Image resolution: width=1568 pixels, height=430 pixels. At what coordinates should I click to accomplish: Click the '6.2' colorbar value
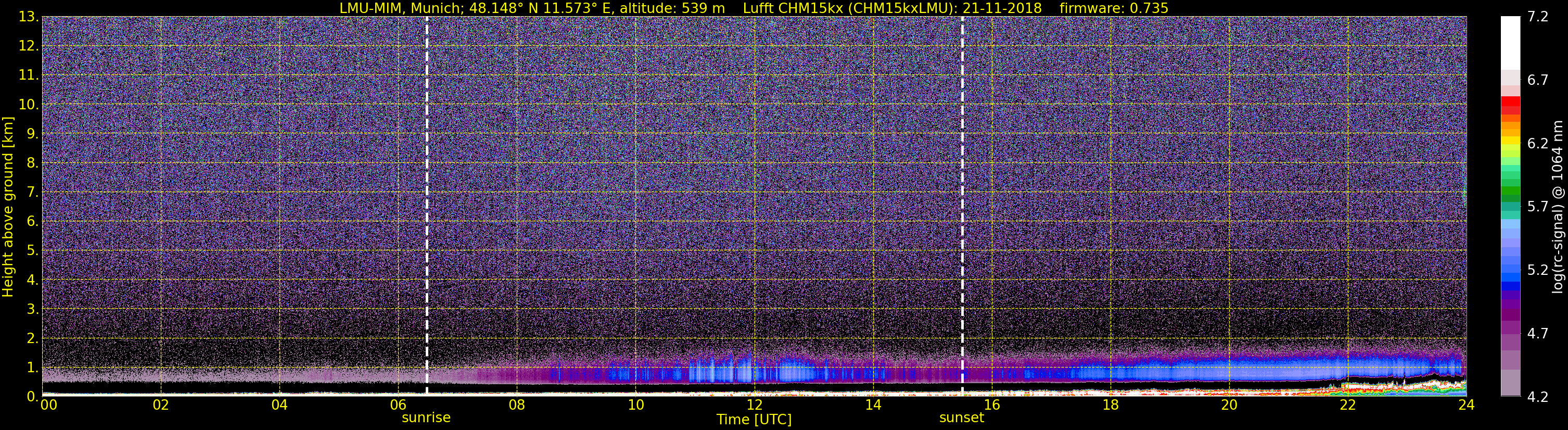[1538, 144]
